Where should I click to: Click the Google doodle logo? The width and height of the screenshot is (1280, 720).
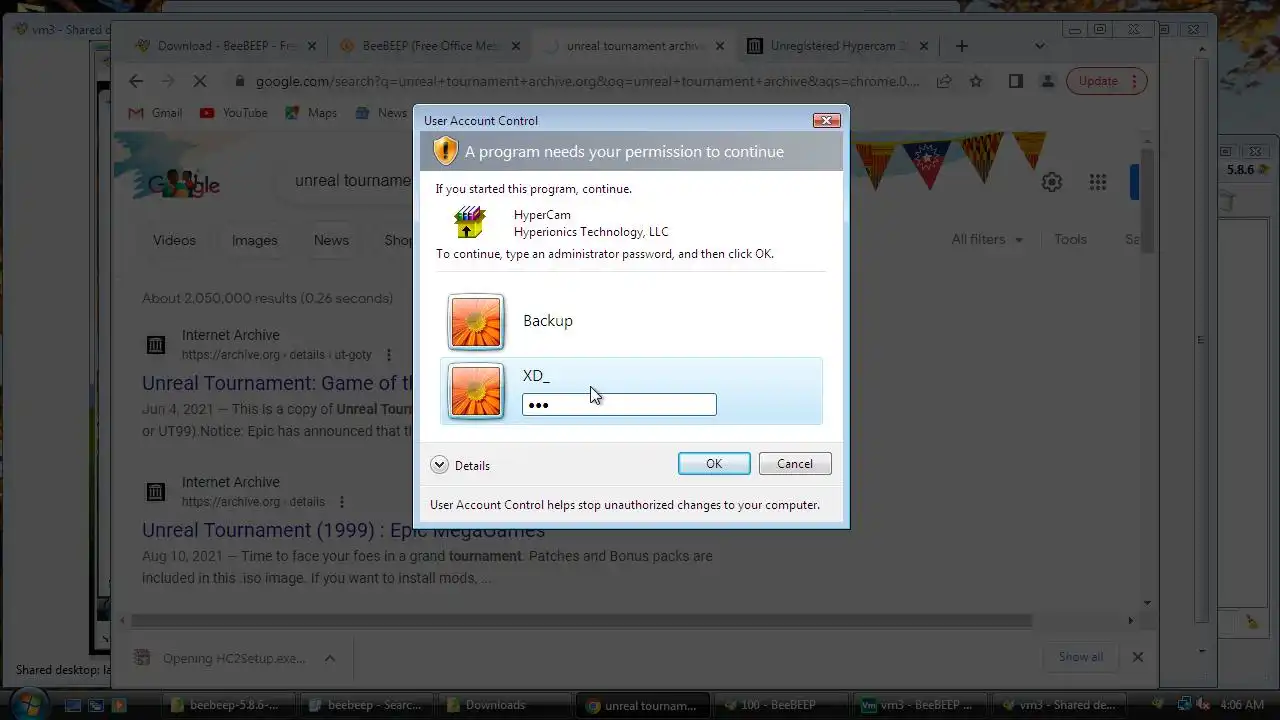(184, 184)
